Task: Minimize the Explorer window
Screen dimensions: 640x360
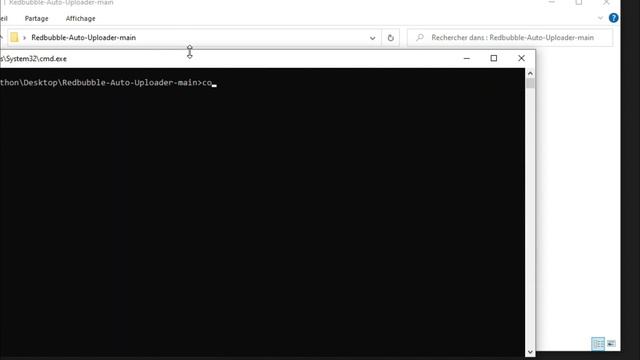Action: [x=552, y=3]
